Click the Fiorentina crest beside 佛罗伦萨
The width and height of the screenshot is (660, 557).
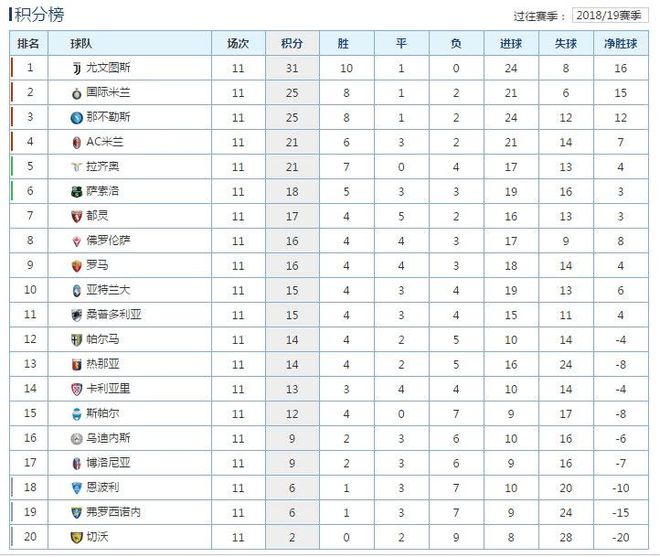click(x=76, y=241)
